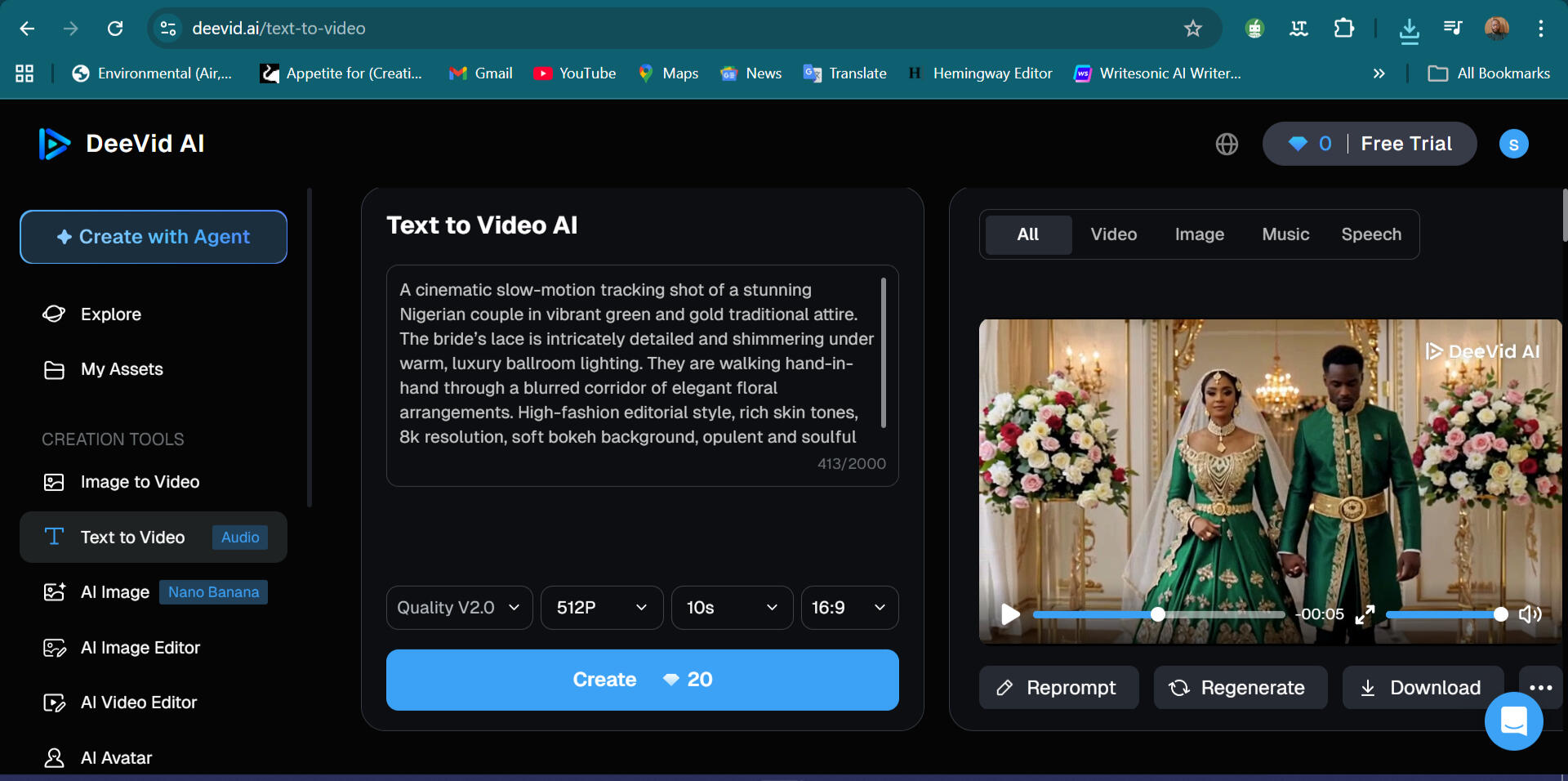This screenshot has width=1568, height=781.
Task: Open My Assets
Action: pos(121,368)
